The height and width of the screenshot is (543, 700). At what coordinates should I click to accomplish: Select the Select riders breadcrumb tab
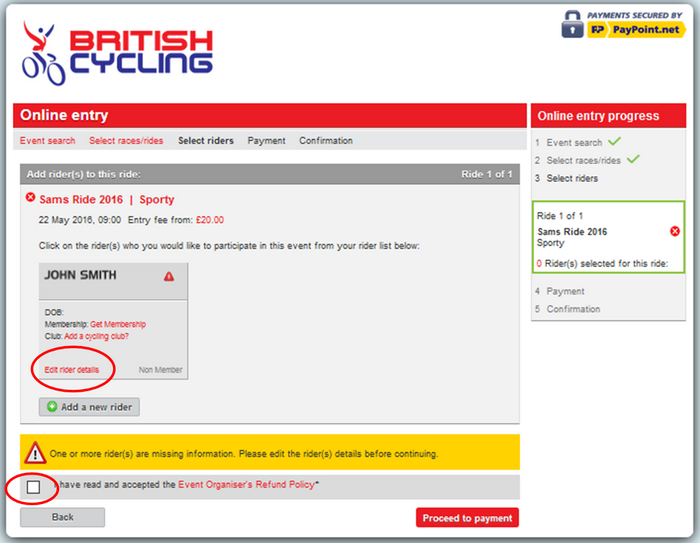(x=206, y=141)
